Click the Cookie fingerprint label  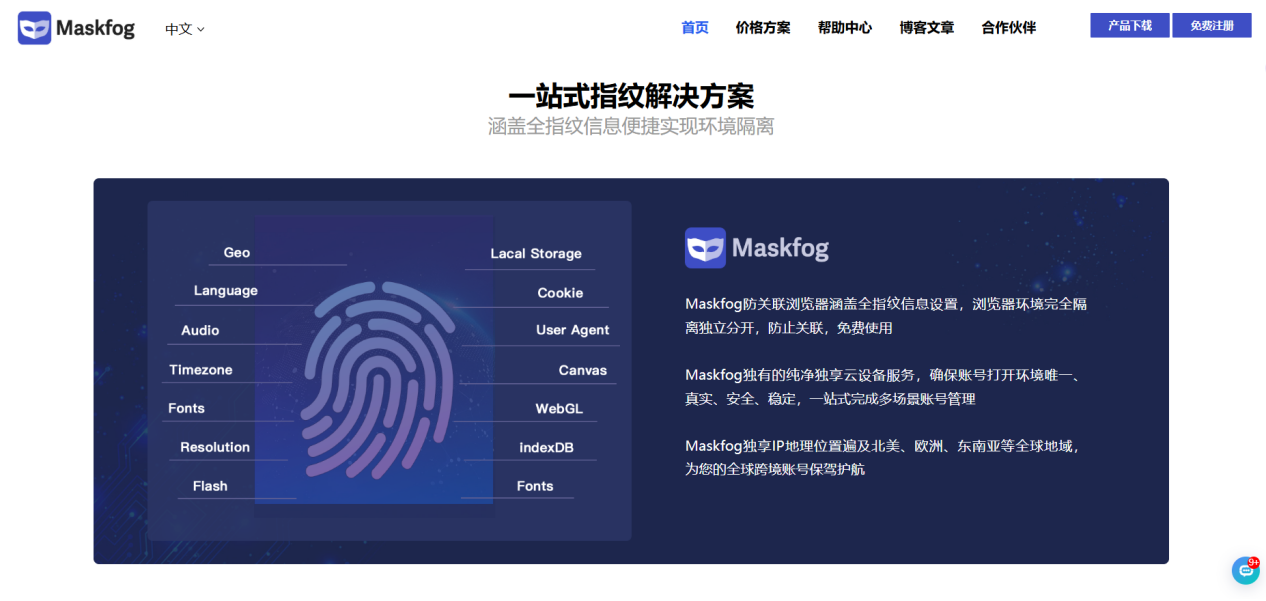pyautogui.click(x=560, y=293)
